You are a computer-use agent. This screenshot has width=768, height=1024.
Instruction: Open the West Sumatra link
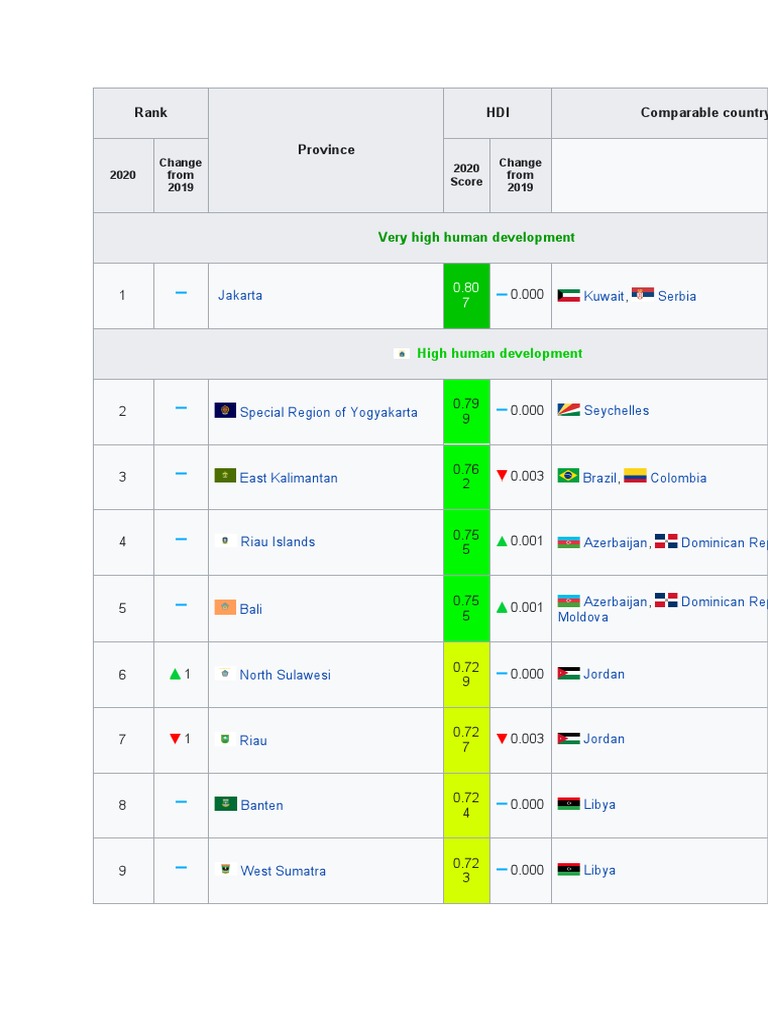coord(283,871)
